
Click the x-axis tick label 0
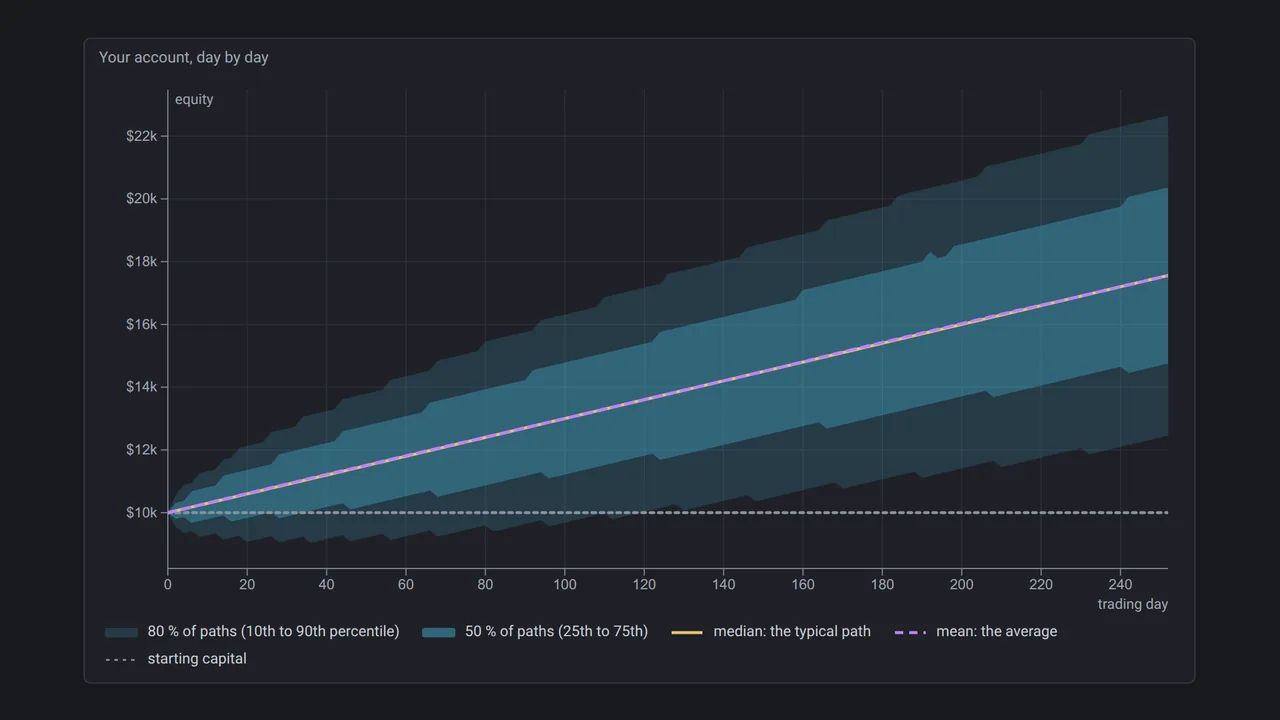tap(168, 584)
